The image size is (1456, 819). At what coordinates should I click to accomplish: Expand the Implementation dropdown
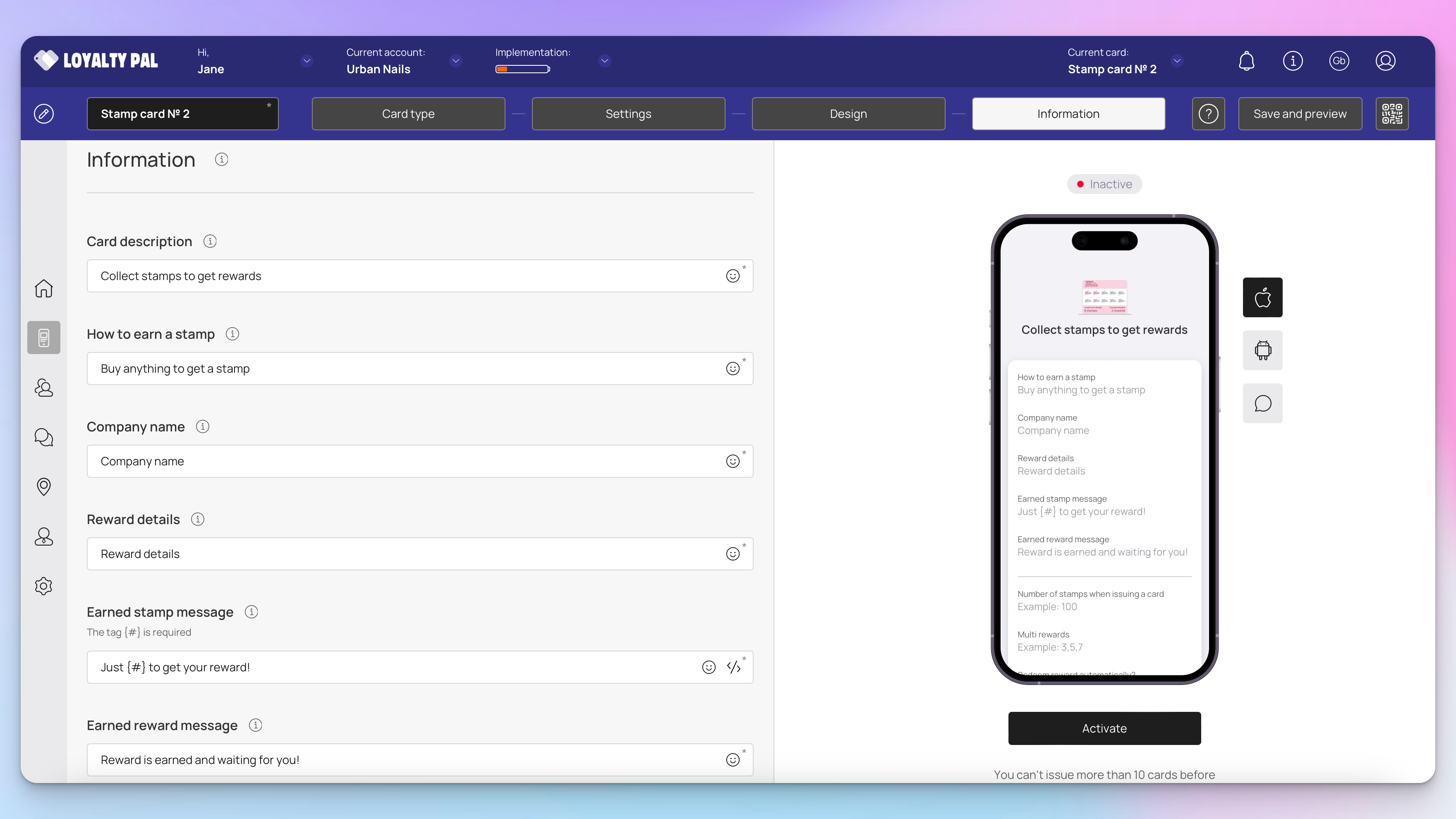pyautogui.click(x=604, y=61)
